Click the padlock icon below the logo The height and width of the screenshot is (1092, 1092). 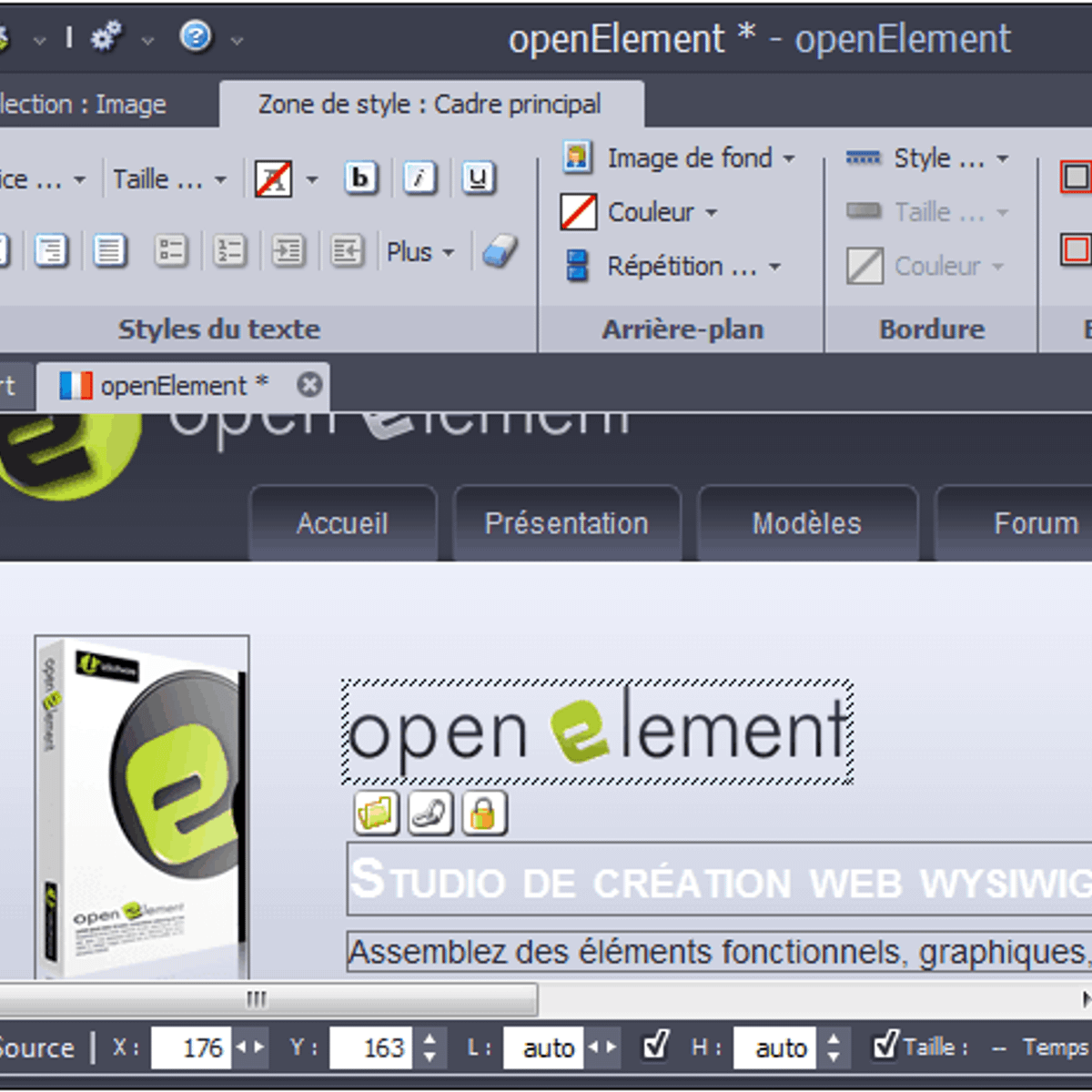(484, 813)
